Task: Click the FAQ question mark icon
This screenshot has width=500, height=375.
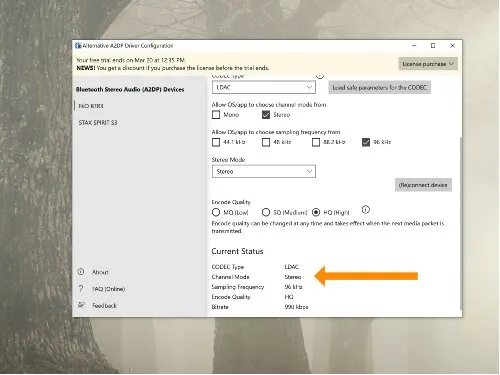Action: (x=81, y=288)
